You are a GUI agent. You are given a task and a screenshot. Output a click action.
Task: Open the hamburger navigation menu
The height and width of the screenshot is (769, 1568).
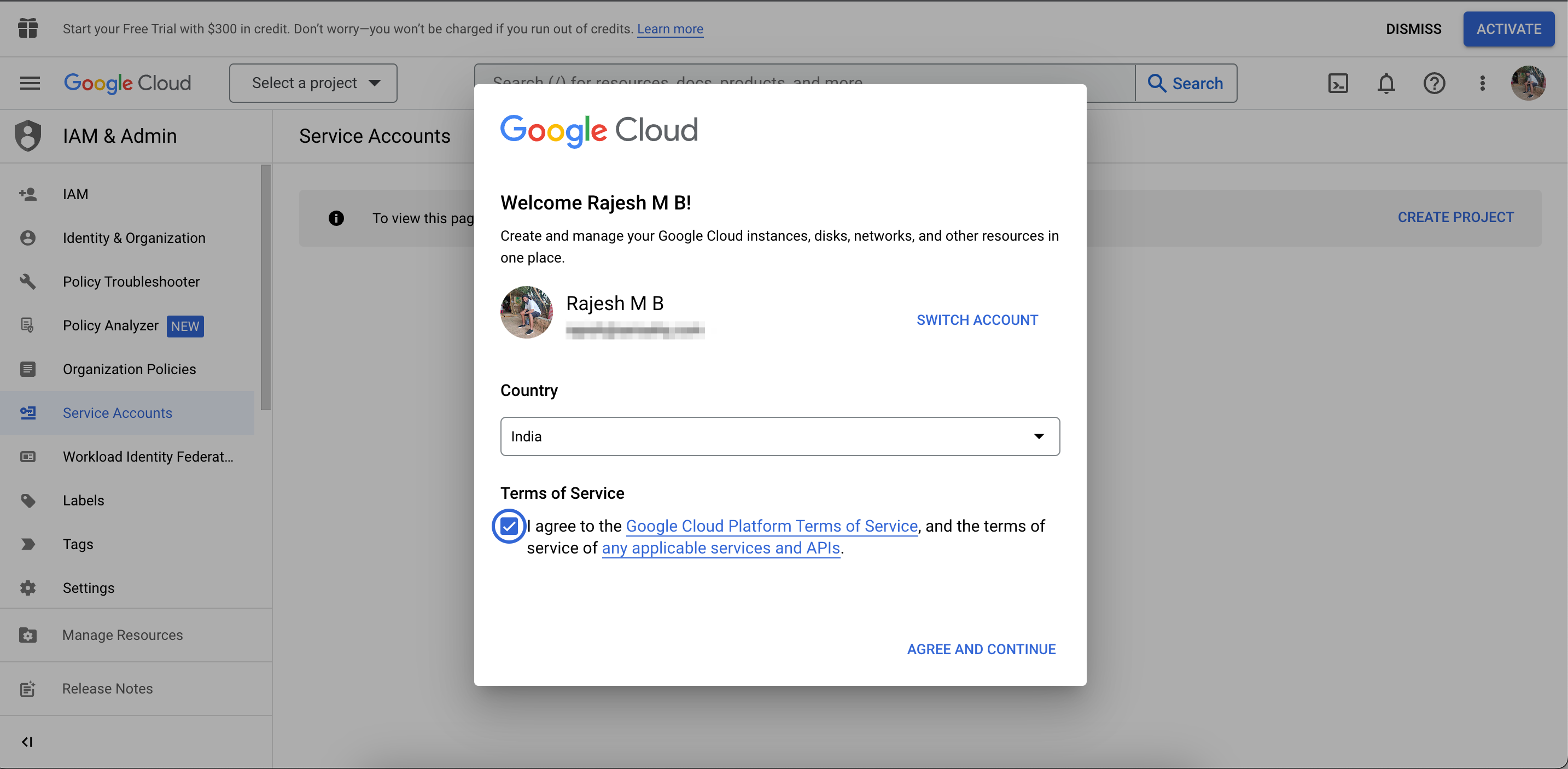pyautogui.click(x=30, y=84)
